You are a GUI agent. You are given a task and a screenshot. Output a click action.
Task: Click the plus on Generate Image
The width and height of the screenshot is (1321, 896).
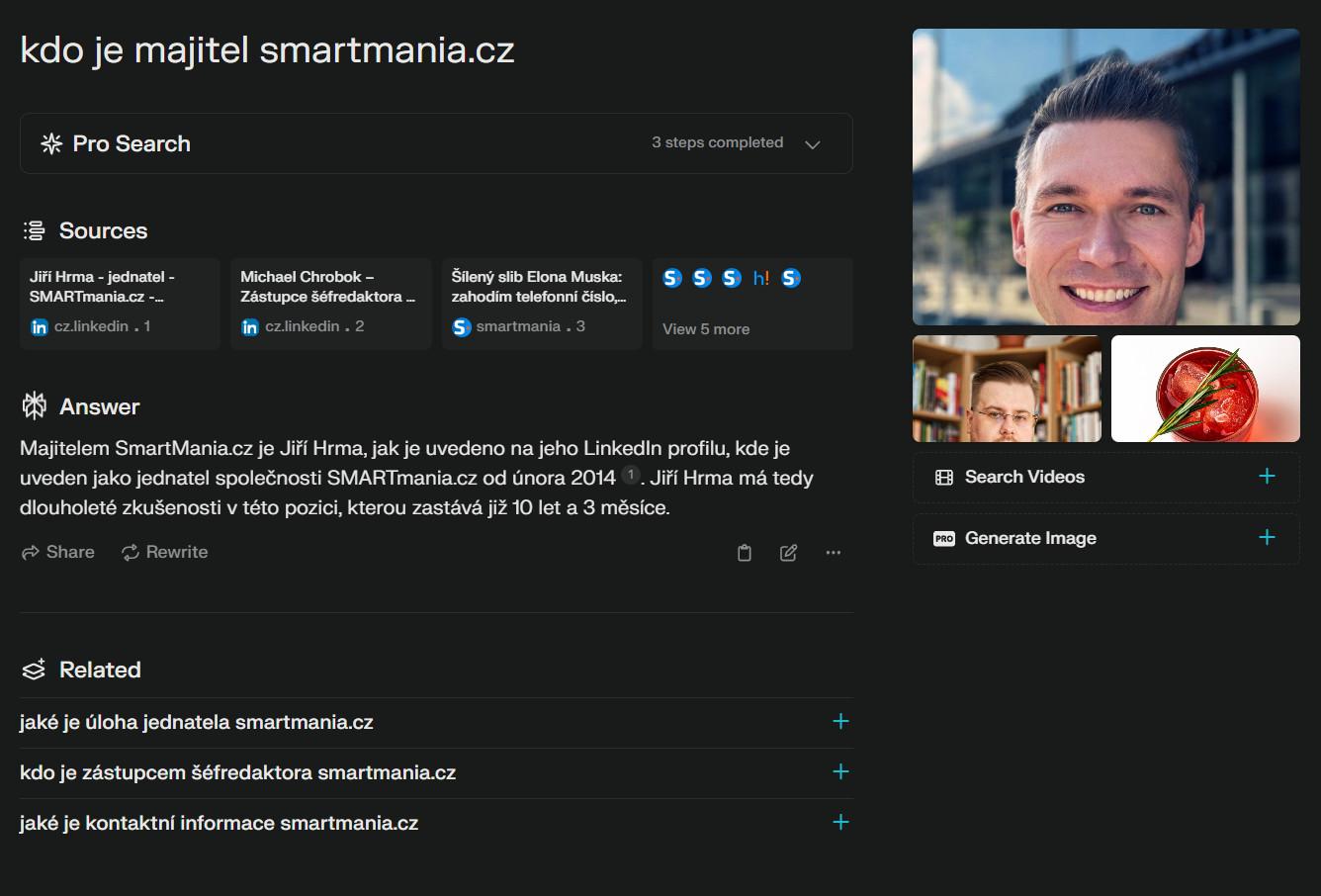pos(1267,538)
